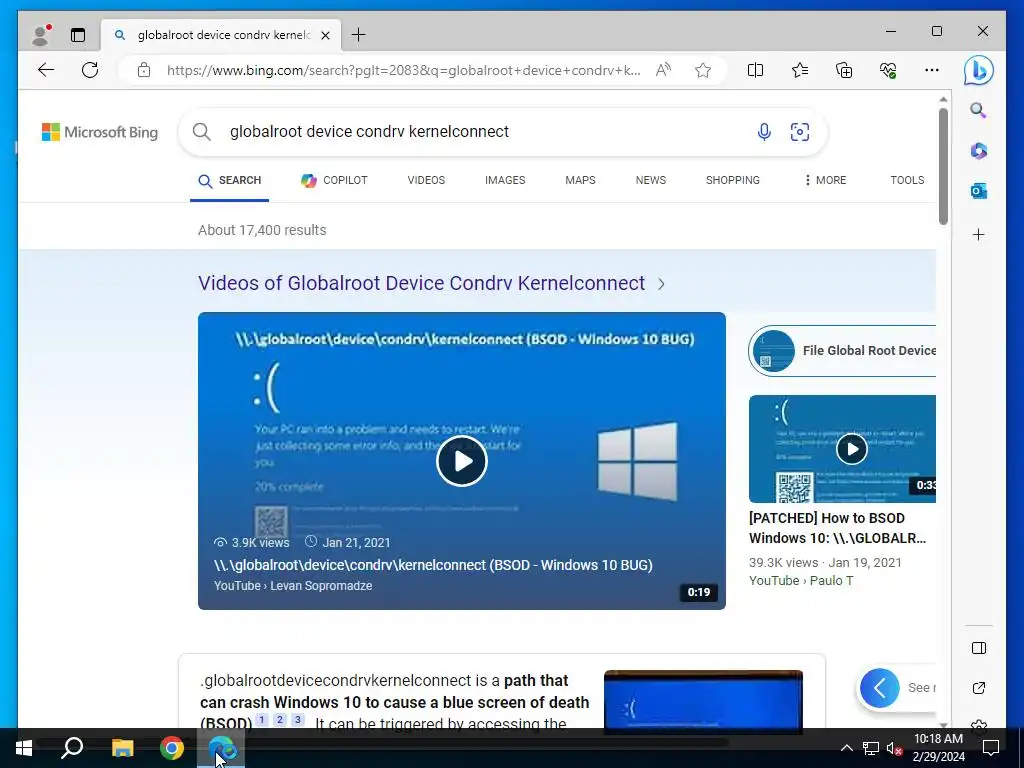Open Microsoft 365 sidebar icon
This screenshot has width=1024, height=768.
pos(978,151)
